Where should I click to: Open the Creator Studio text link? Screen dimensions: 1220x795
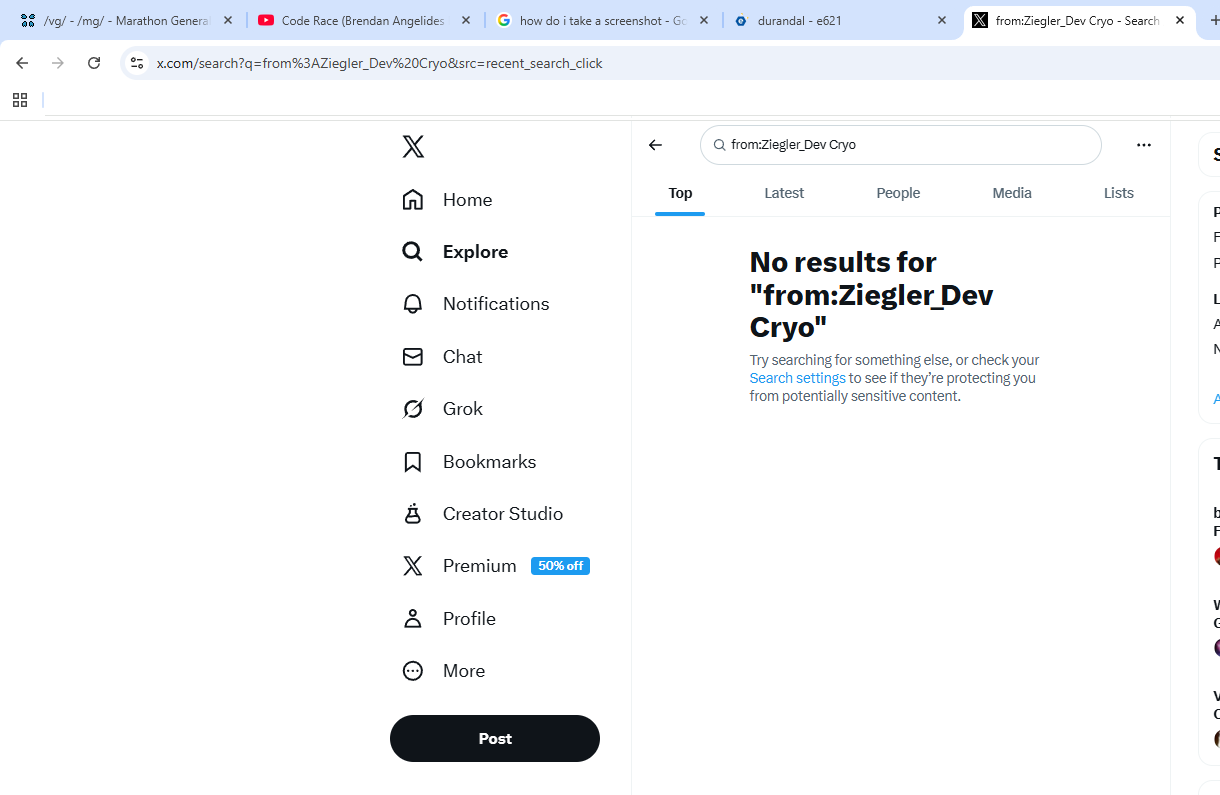pyautogui.click(x=503, y=514)
